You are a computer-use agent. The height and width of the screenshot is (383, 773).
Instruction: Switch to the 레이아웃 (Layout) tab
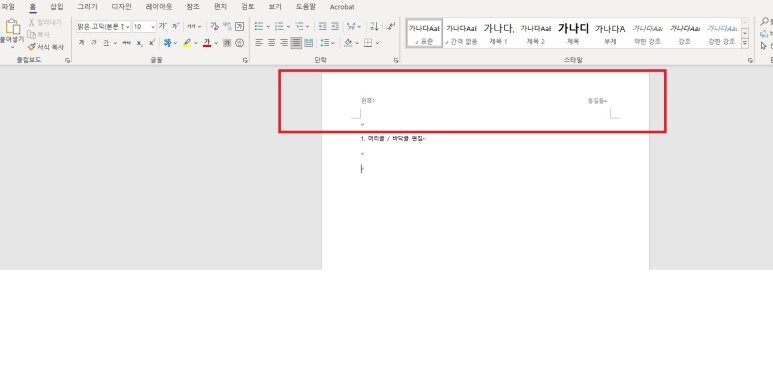[159, 7]
